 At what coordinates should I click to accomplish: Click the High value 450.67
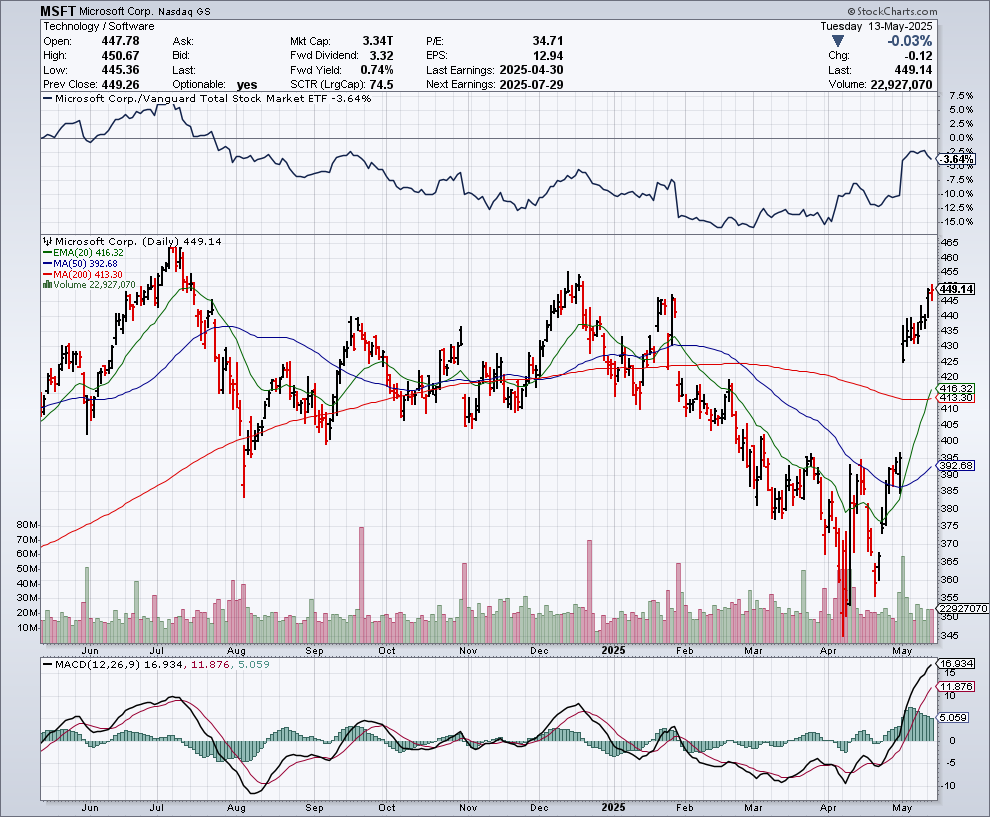[x=121, y=56]
